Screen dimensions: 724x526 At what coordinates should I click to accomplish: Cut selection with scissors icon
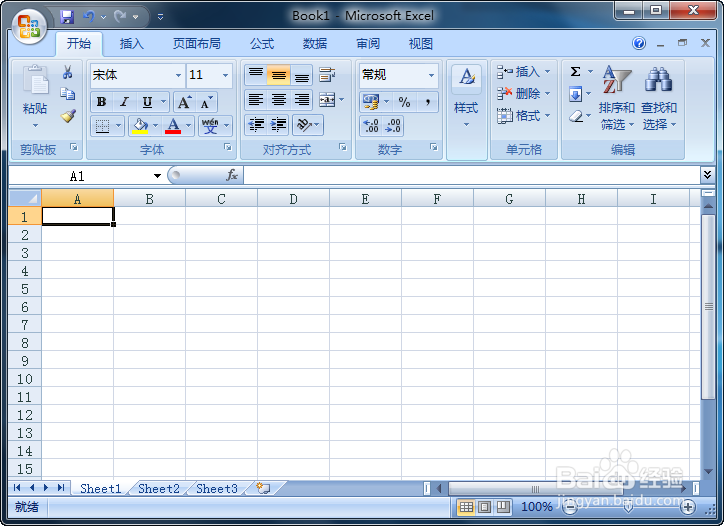click(x=68, y=72)
